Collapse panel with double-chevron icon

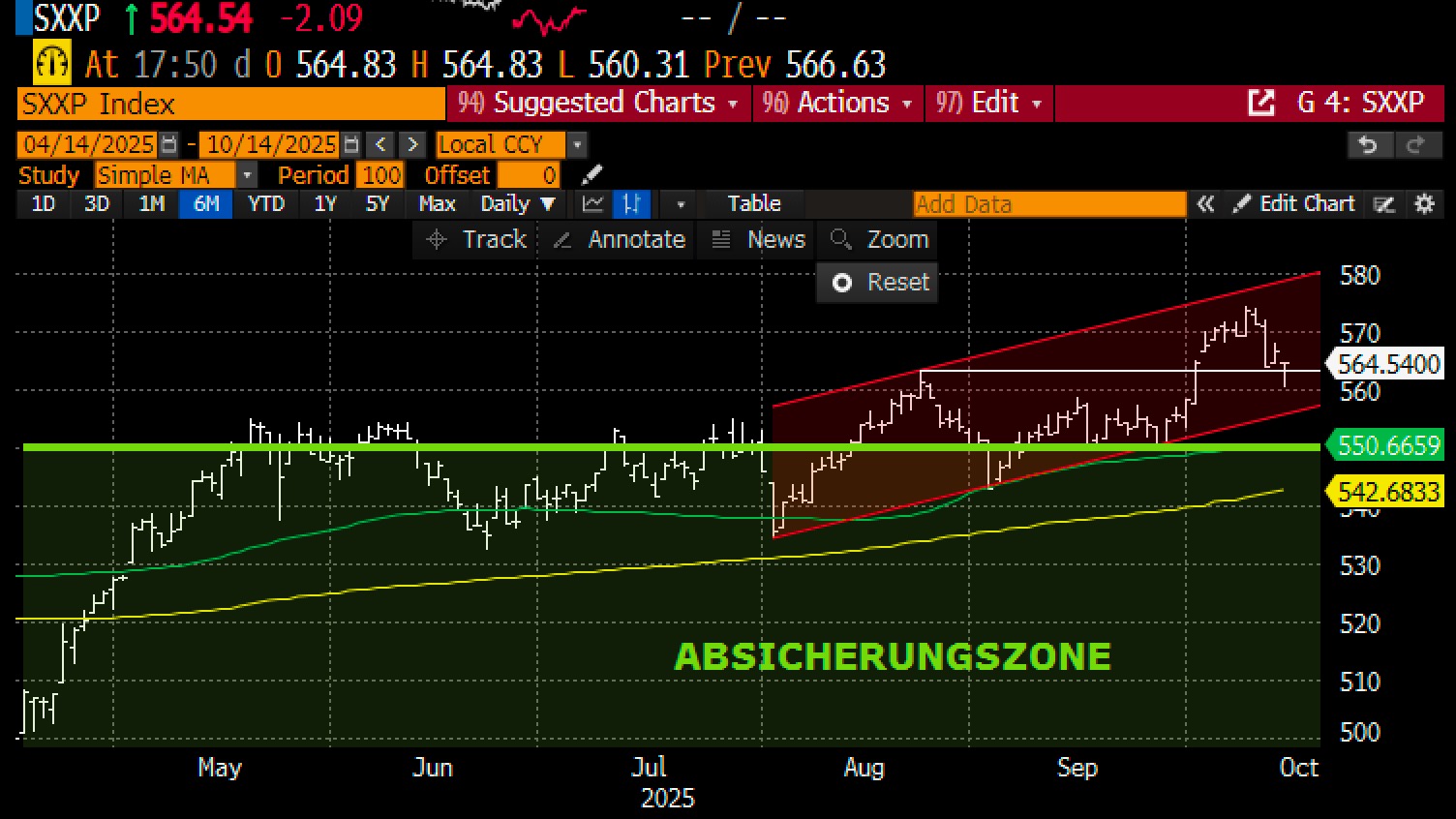point(1205,204)
